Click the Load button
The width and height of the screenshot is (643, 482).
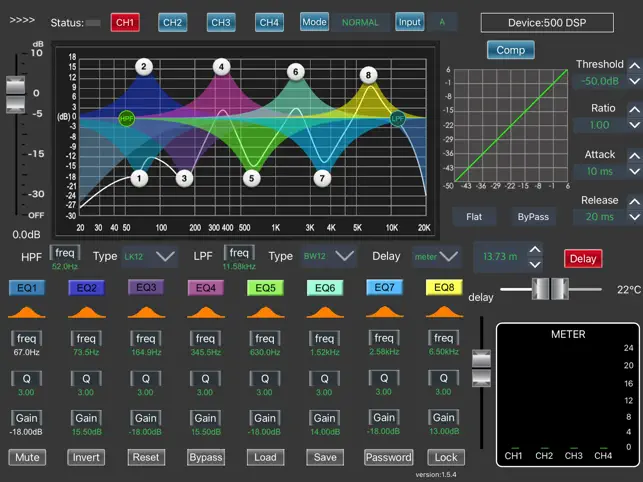point(265,457)
